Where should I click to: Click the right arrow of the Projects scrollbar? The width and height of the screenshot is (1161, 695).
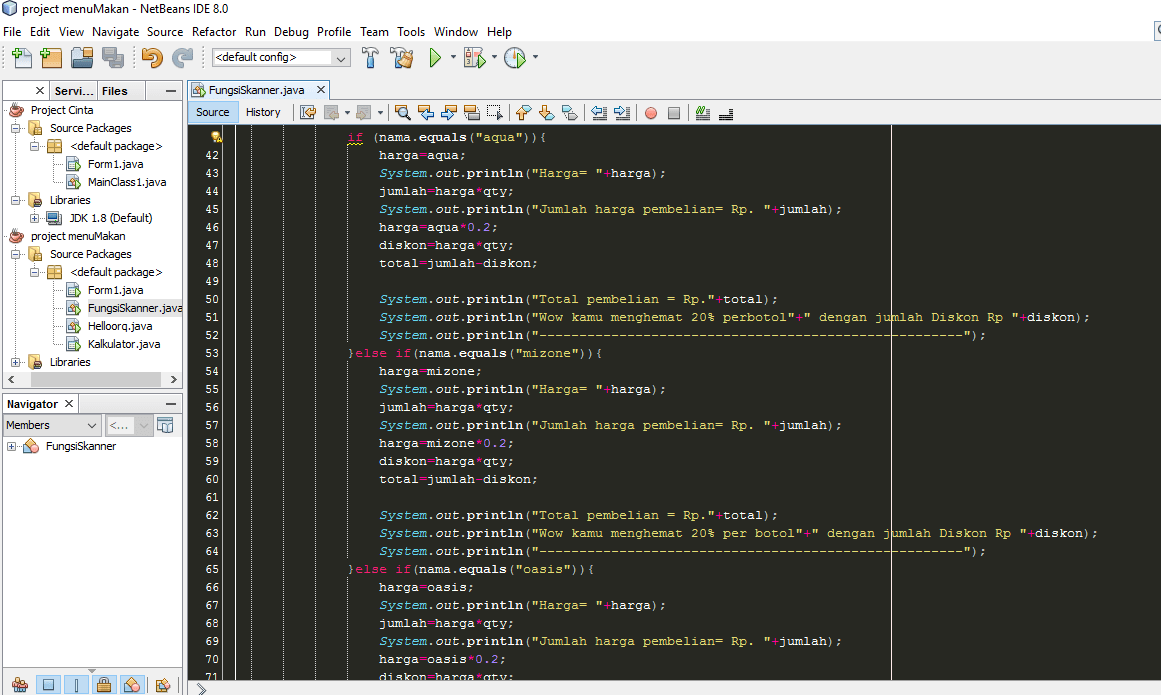pyautogui.click(x=174, y=380)
